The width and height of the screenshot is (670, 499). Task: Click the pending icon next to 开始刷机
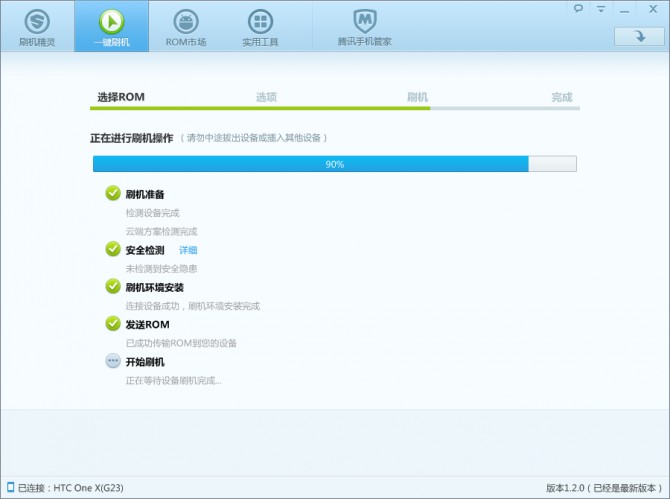point(113,361)
